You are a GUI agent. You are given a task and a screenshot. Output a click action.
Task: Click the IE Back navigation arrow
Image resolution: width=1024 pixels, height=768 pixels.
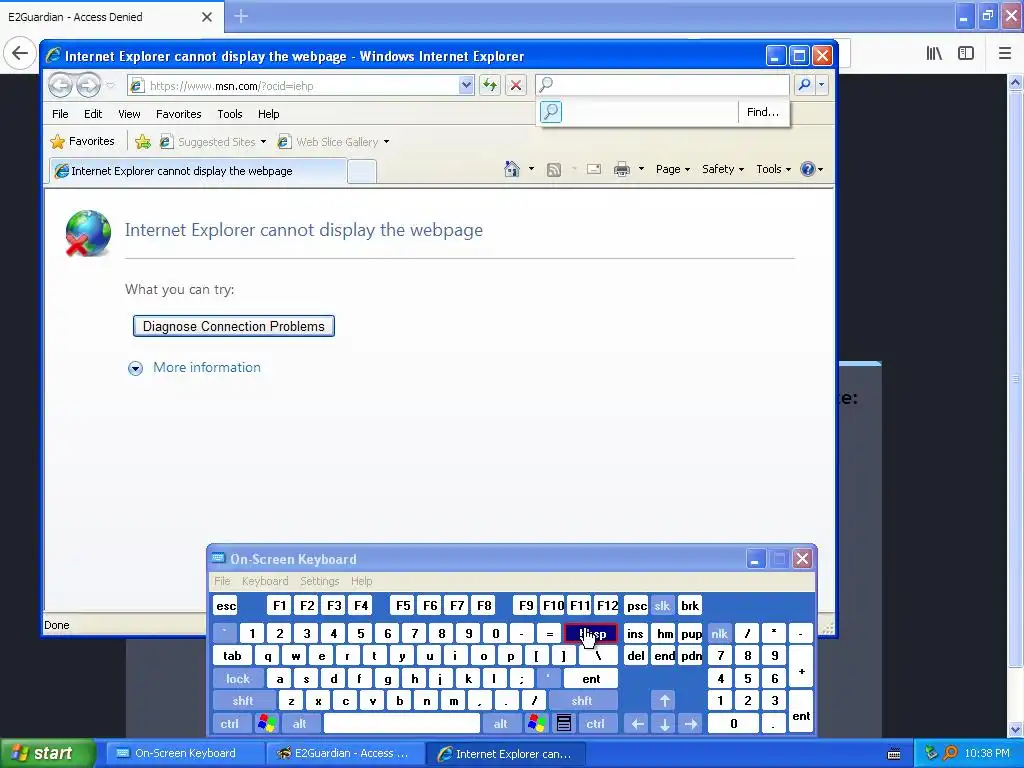tap(60, 85)
